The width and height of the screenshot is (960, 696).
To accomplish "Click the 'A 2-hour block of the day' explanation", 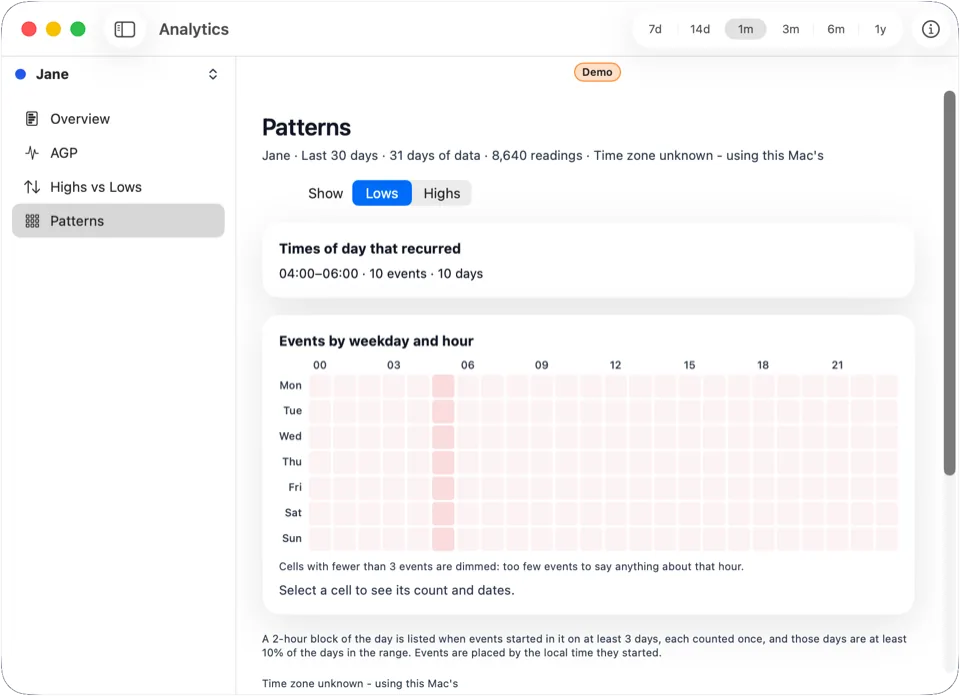I will coord(584,646).
